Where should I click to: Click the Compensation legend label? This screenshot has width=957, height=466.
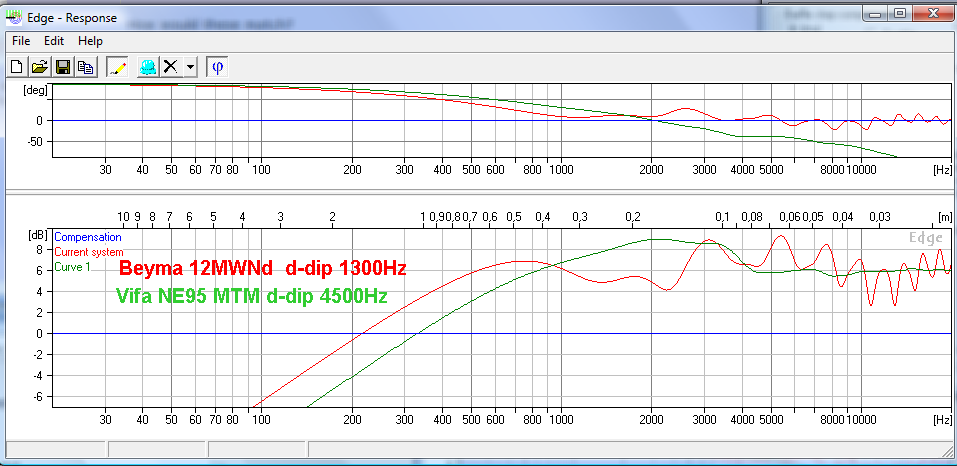point(88,238)
